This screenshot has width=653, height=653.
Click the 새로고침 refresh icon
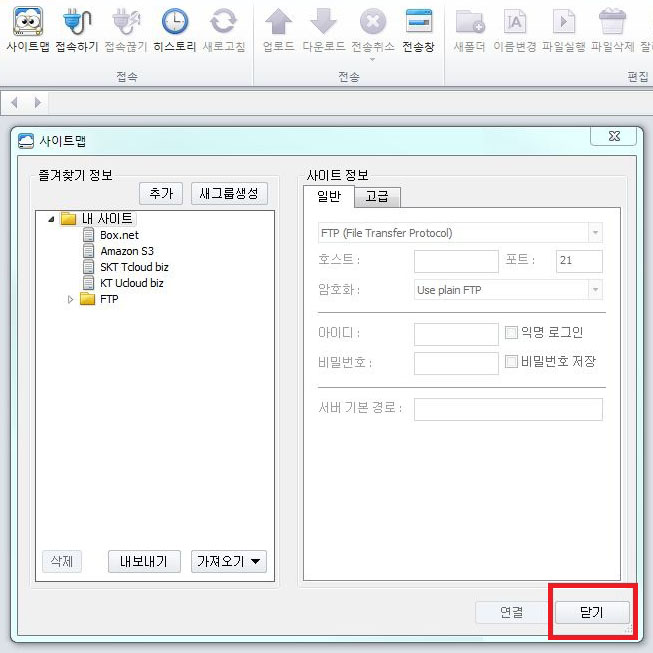tap(224, 22)
